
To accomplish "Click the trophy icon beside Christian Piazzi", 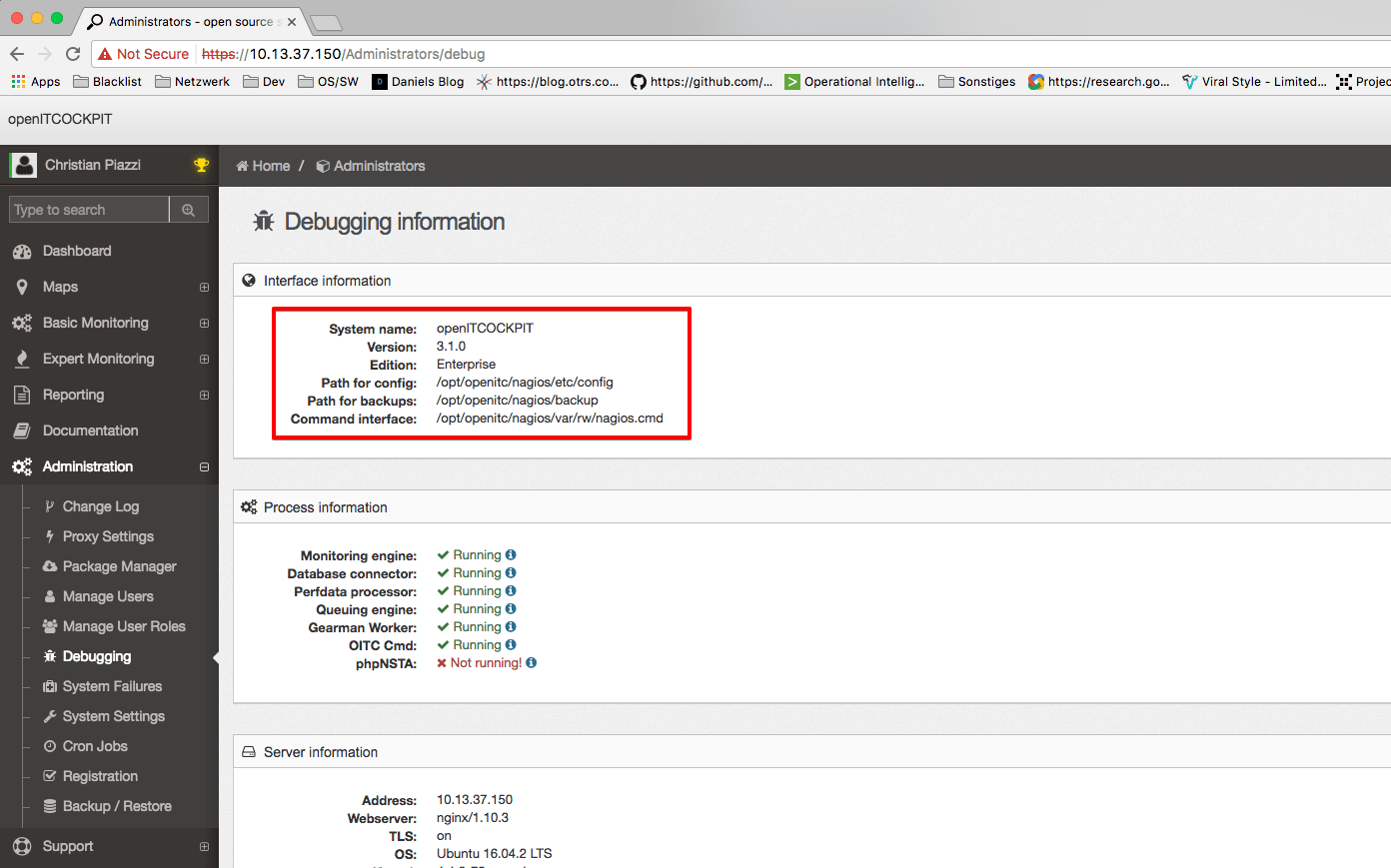I will coord(201,165).
